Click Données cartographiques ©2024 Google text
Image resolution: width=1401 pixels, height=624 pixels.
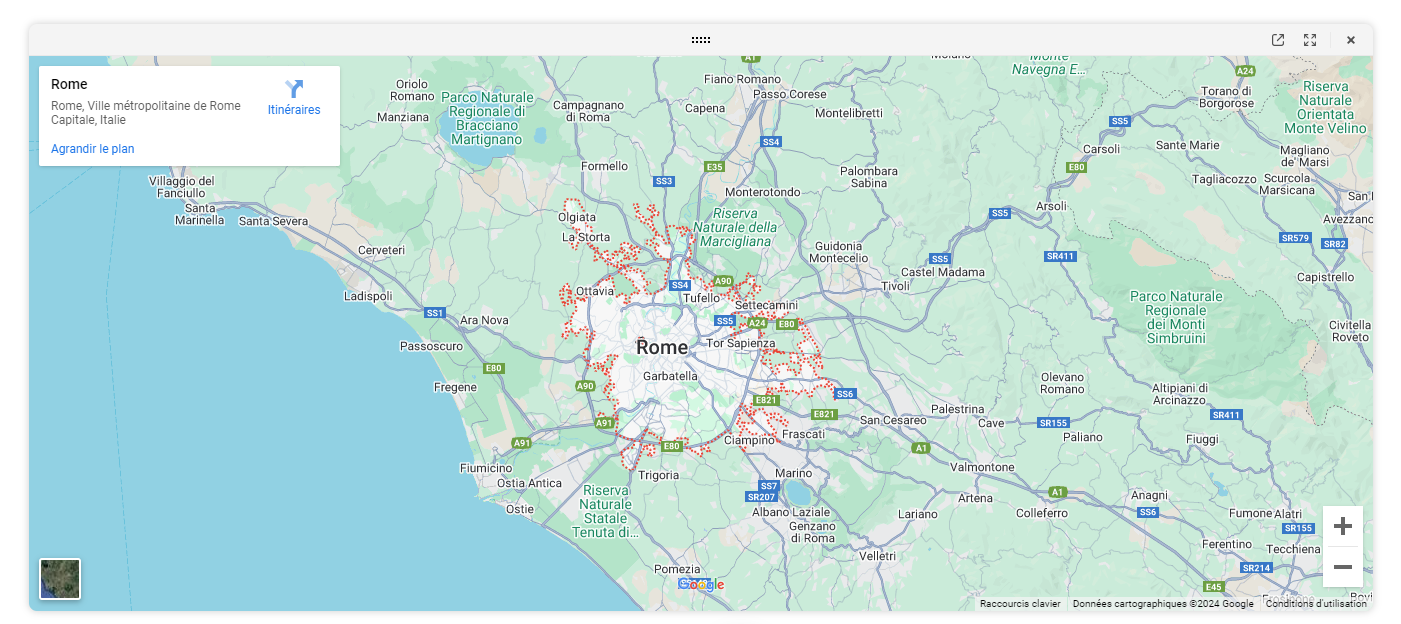[1162, 604]
